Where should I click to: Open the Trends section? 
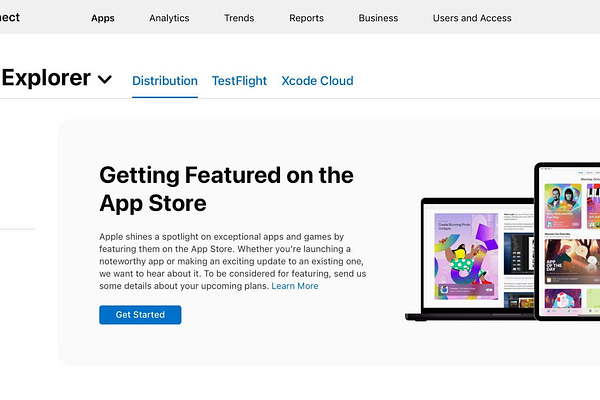[x=239, y=18]
